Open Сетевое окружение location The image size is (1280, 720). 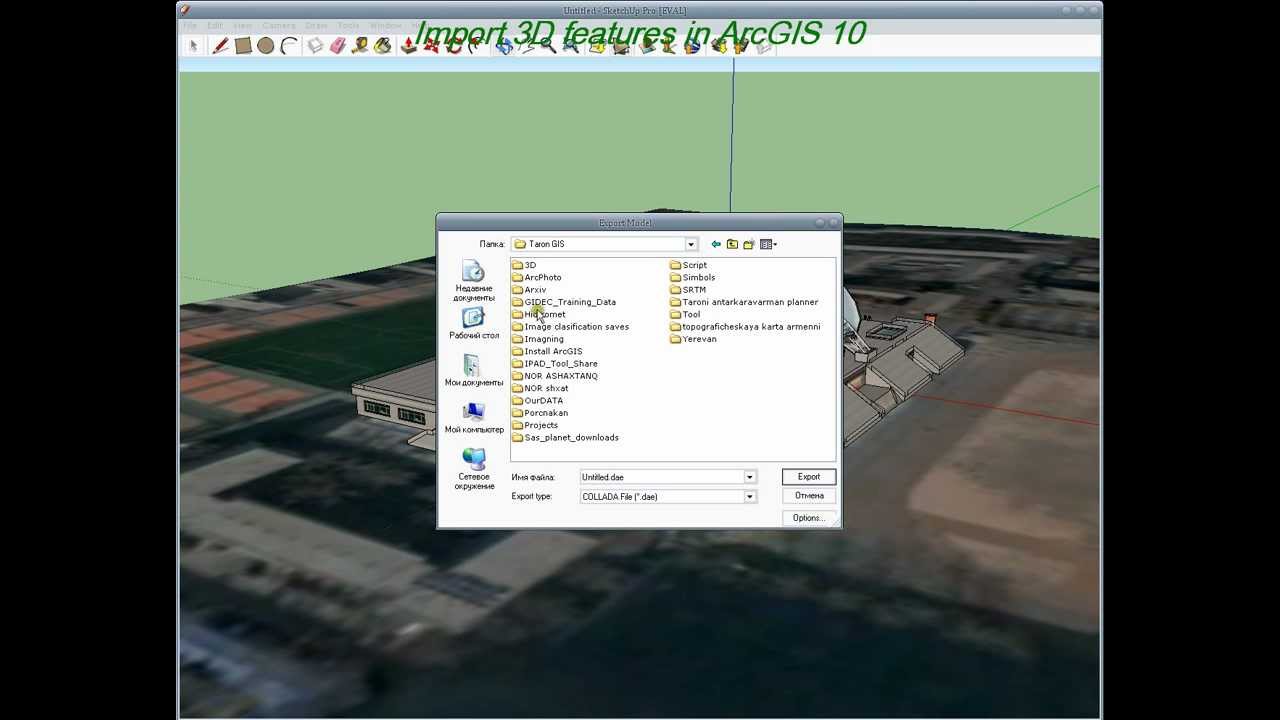coord(473,469)
